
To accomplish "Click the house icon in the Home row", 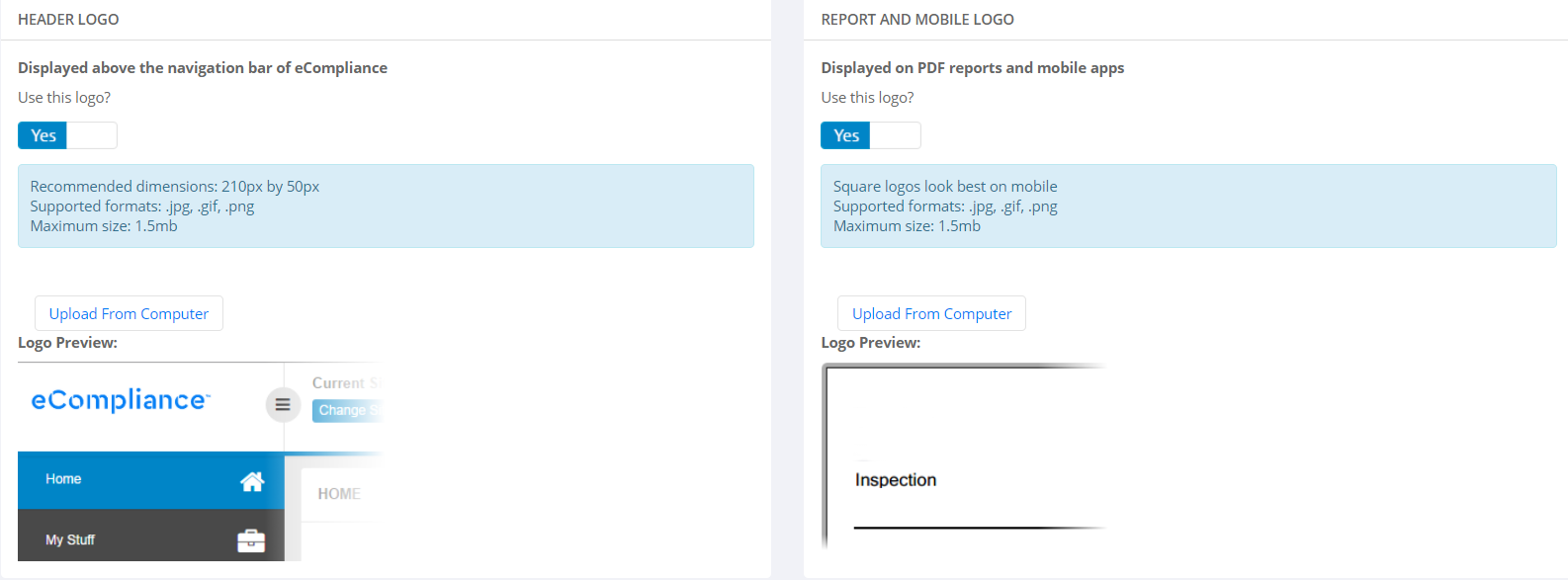I will coord(252,481).
